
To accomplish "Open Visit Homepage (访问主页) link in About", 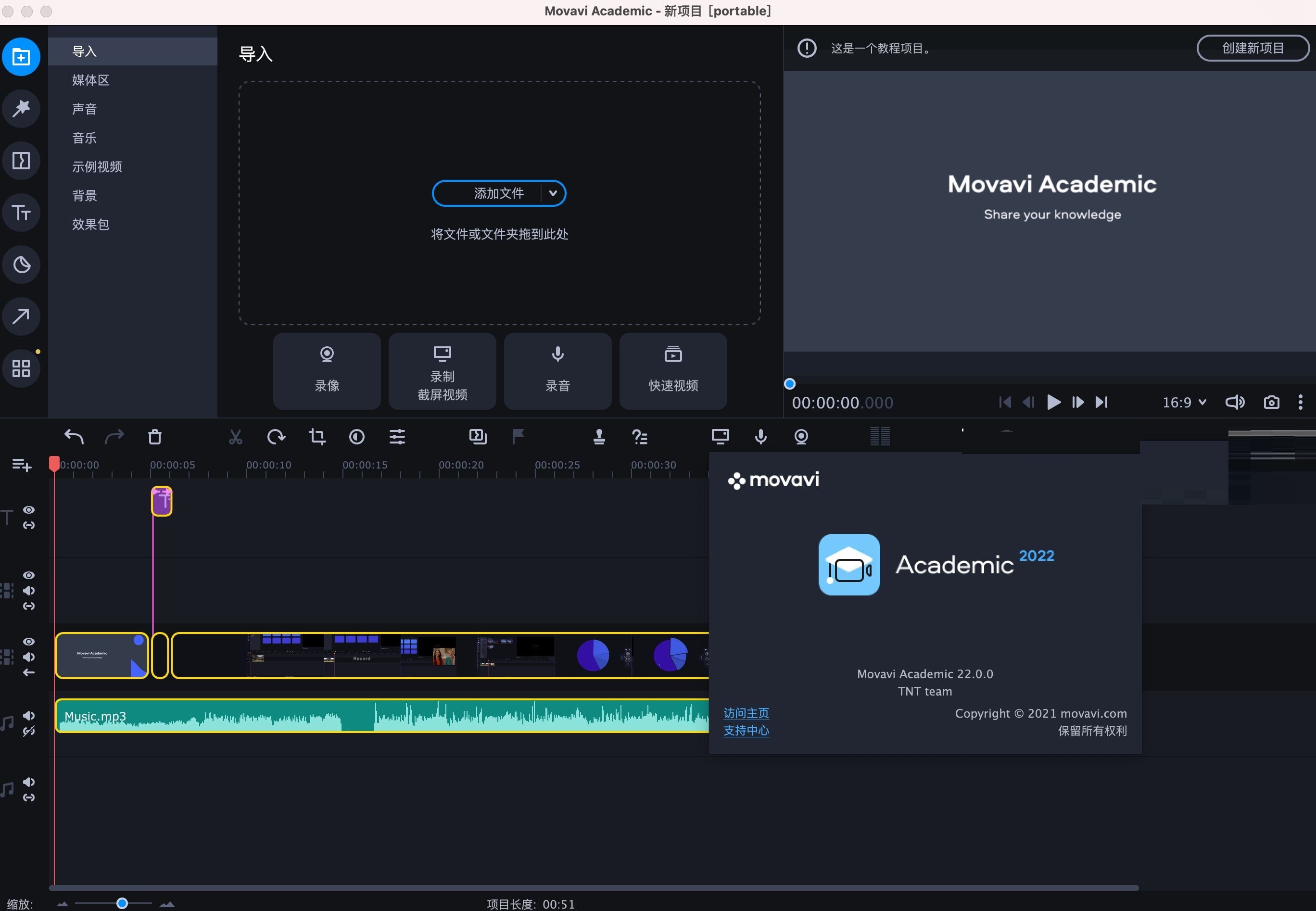I will [x=746, y=713].
